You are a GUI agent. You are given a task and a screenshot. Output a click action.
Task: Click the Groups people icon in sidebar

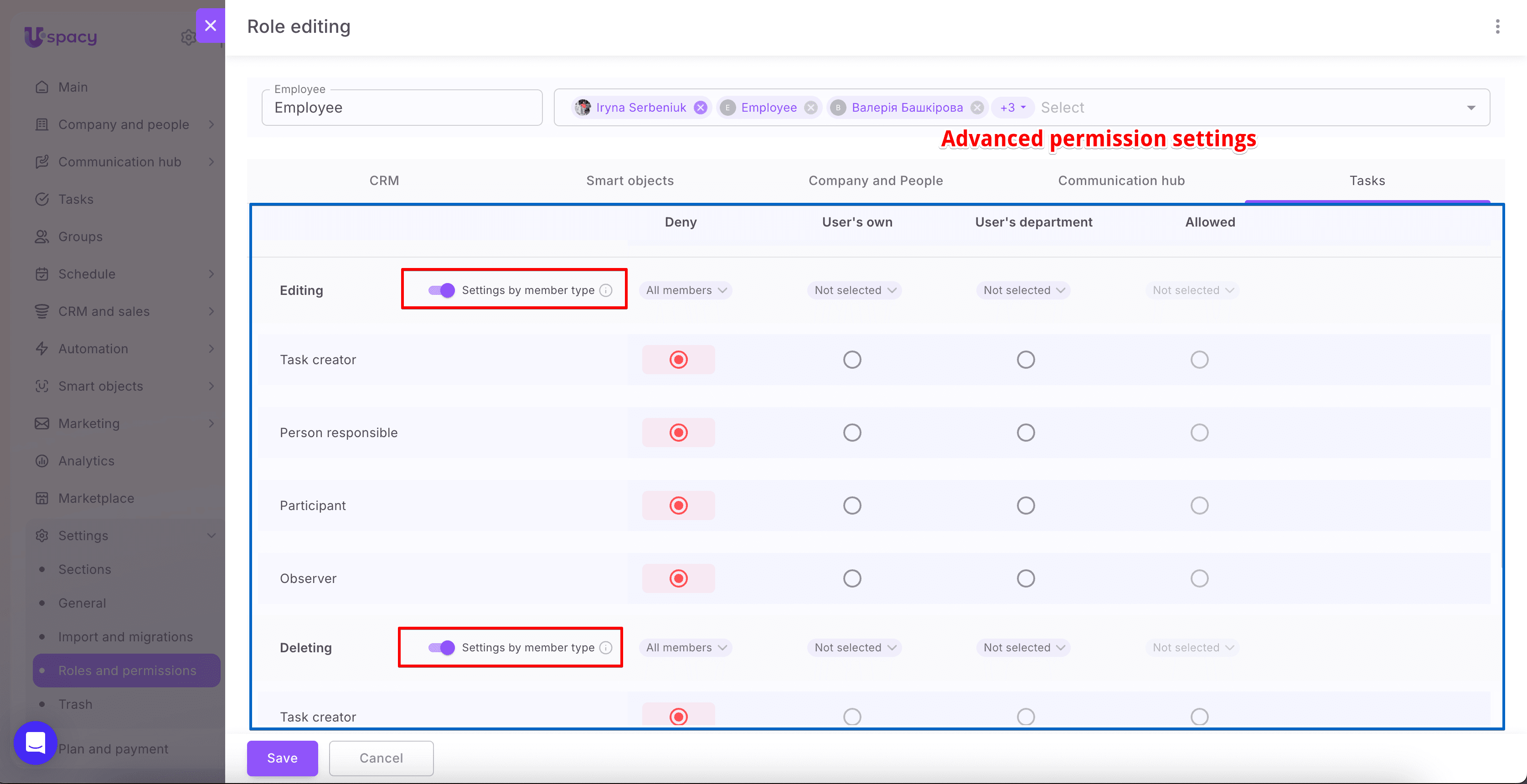[41, 237]
